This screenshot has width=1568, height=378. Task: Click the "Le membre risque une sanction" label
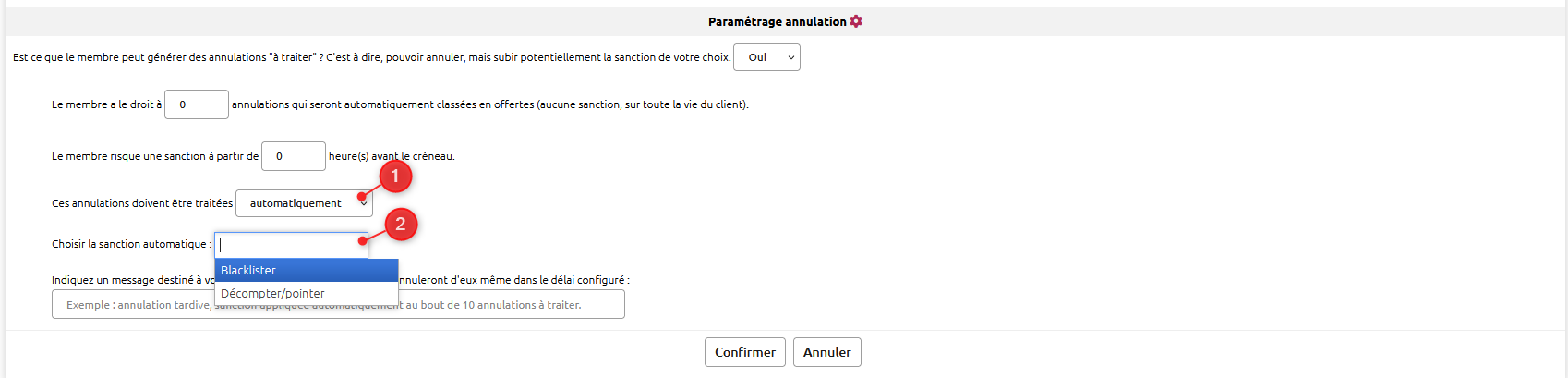[154, 156]
